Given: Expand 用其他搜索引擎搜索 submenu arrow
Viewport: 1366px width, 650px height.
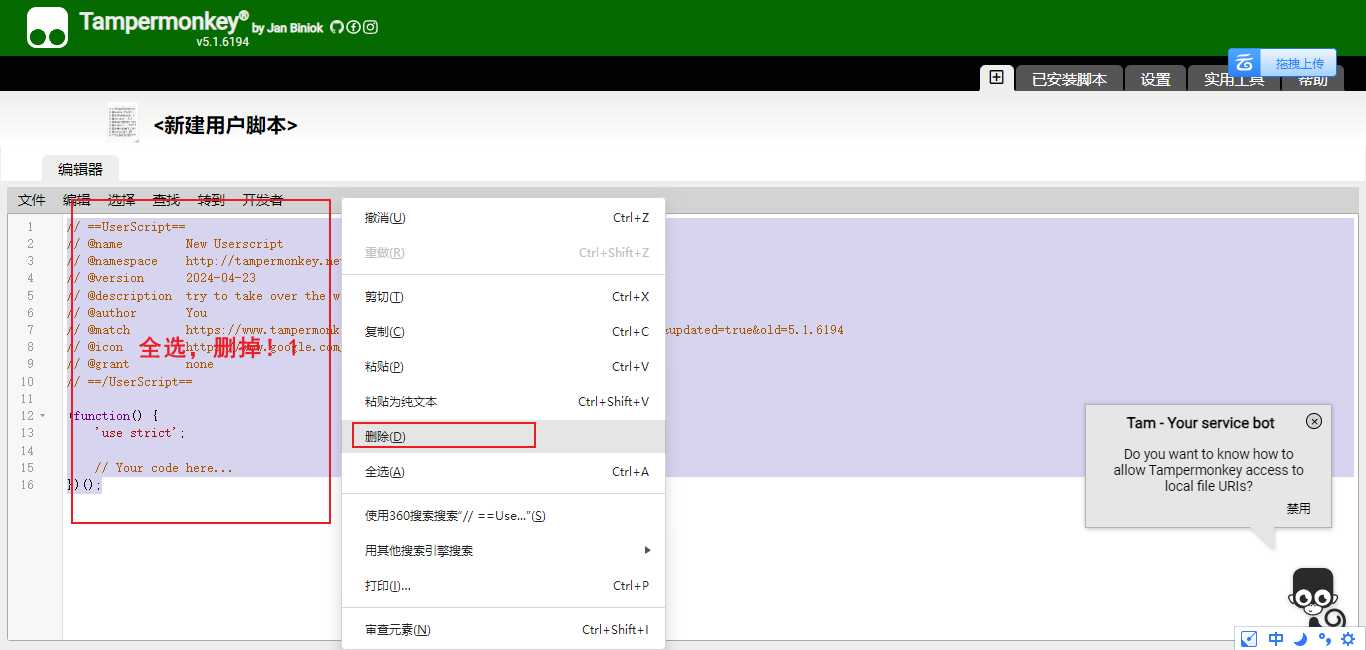Looking at the screenshot, I should point(647,550).
